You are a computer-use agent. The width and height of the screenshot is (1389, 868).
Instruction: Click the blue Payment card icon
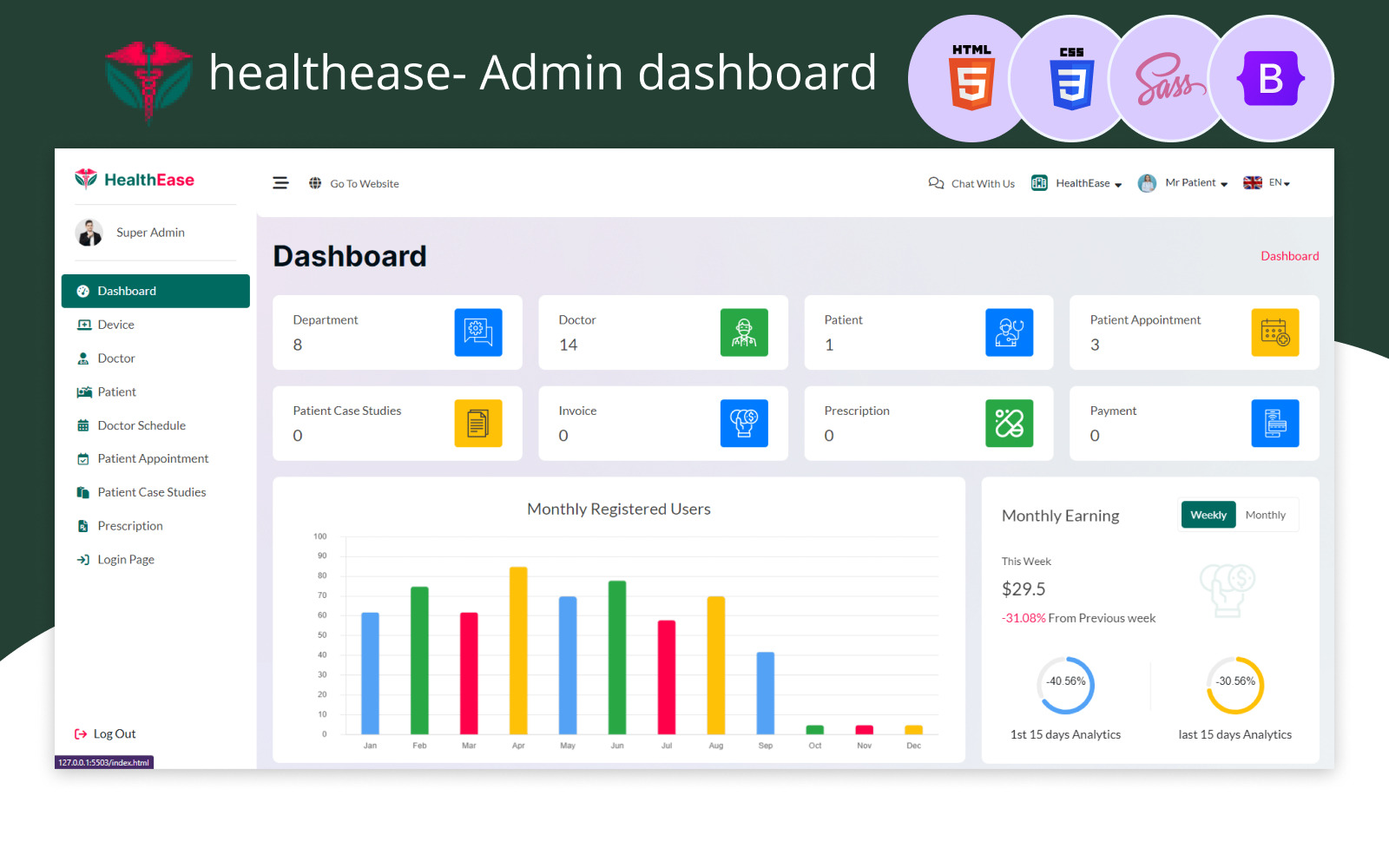tap(1274, 424)
